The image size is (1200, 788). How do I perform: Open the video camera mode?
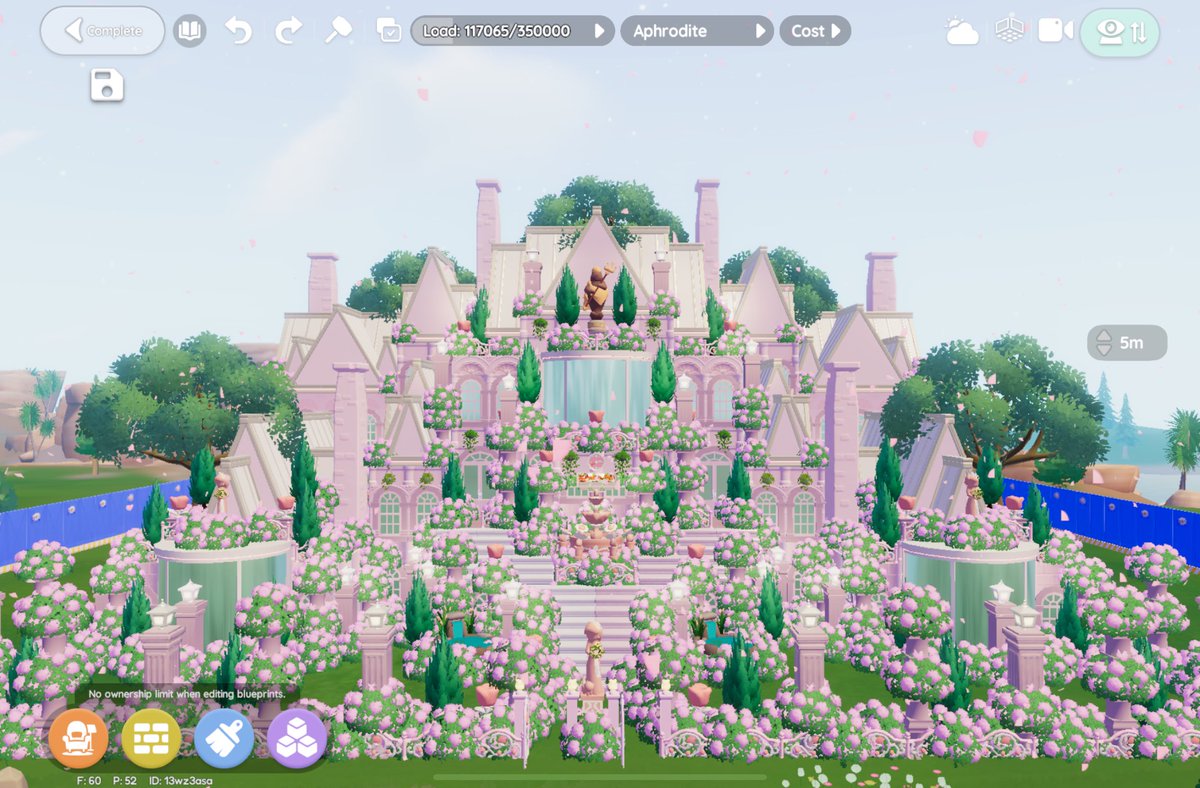coord(1055,31)
